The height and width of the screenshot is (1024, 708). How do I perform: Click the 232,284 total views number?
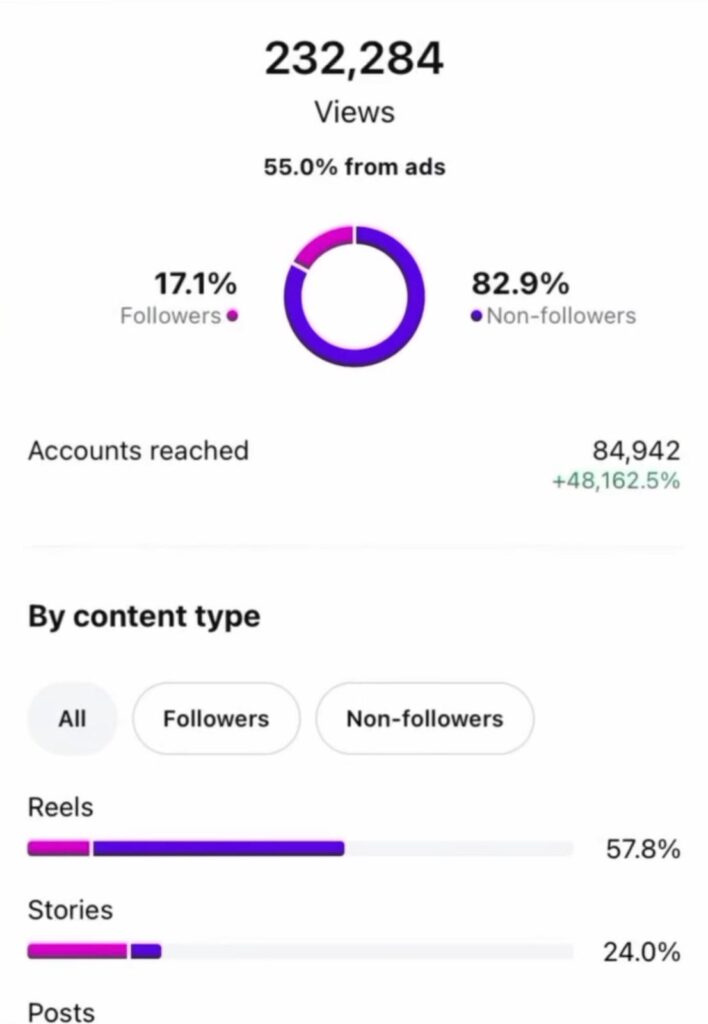354,59
